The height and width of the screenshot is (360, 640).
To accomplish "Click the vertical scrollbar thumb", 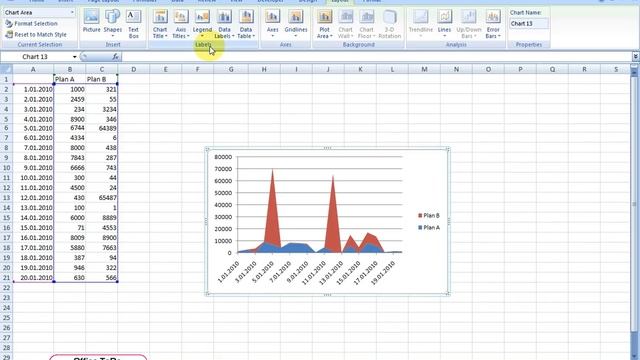I will point(634,204).
